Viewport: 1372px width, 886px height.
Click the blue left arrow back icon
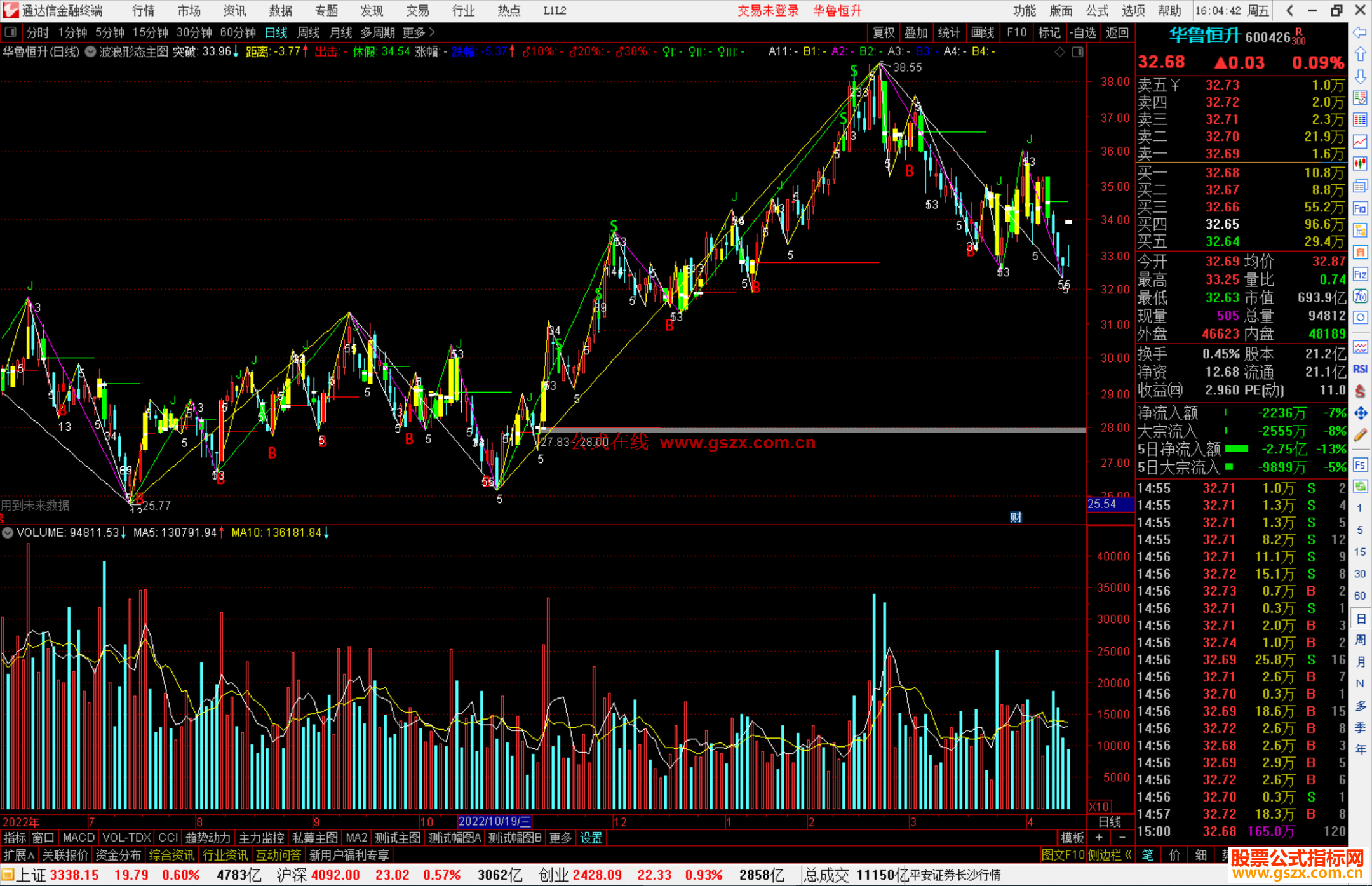pos(1360,32)
